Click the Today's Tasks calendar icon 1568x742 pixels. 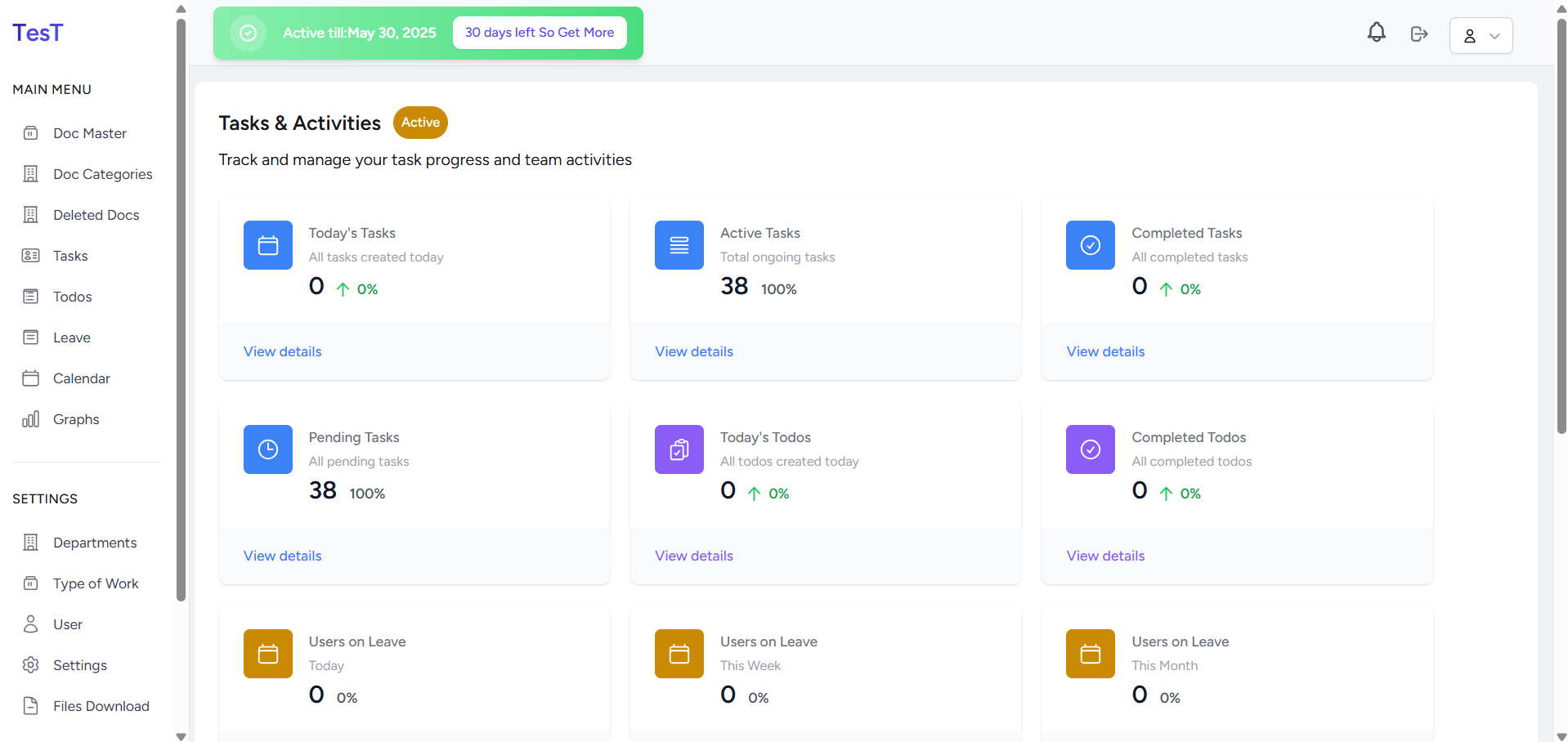[x=268, y=245]
